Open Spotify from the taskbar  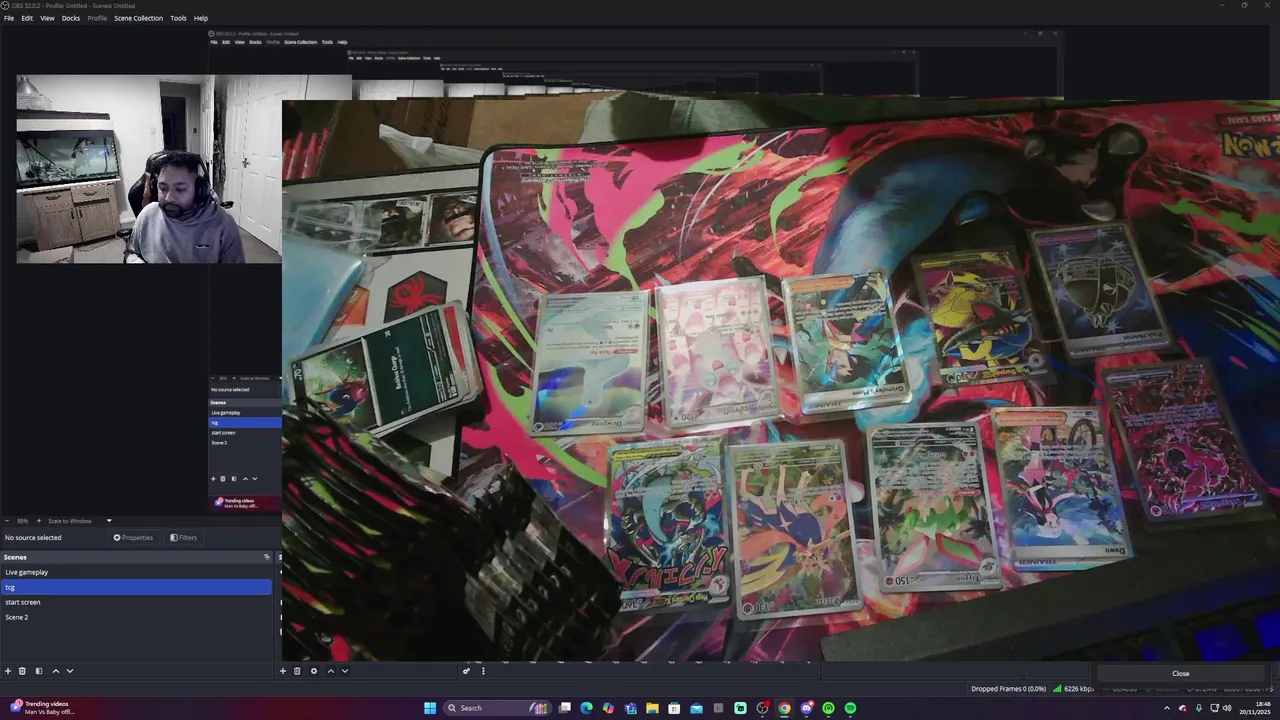point(851,708)
